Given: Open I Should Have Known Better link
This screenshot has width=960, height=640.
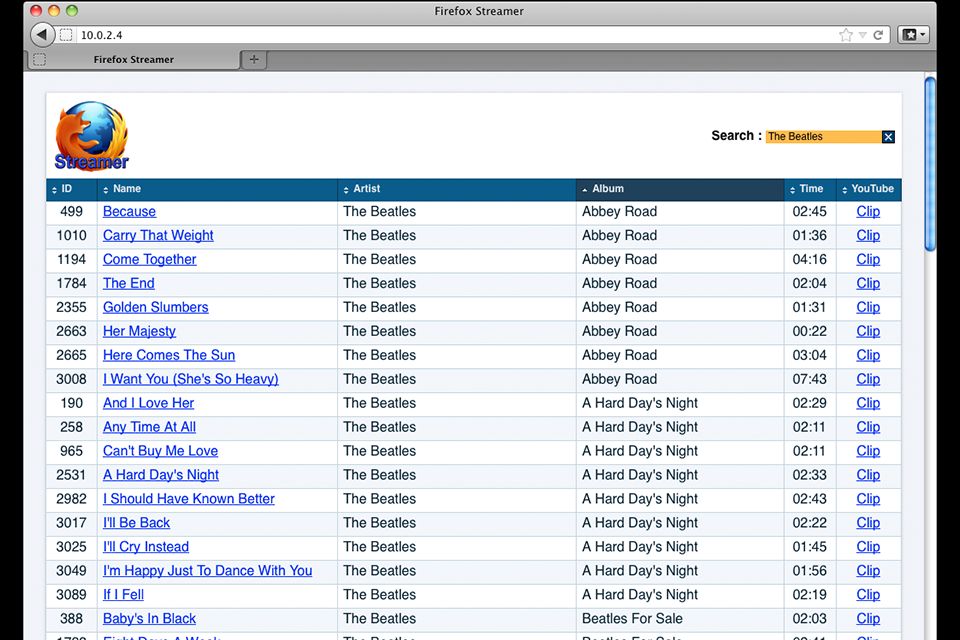Looking at the screenshot, I should point(189,499).
